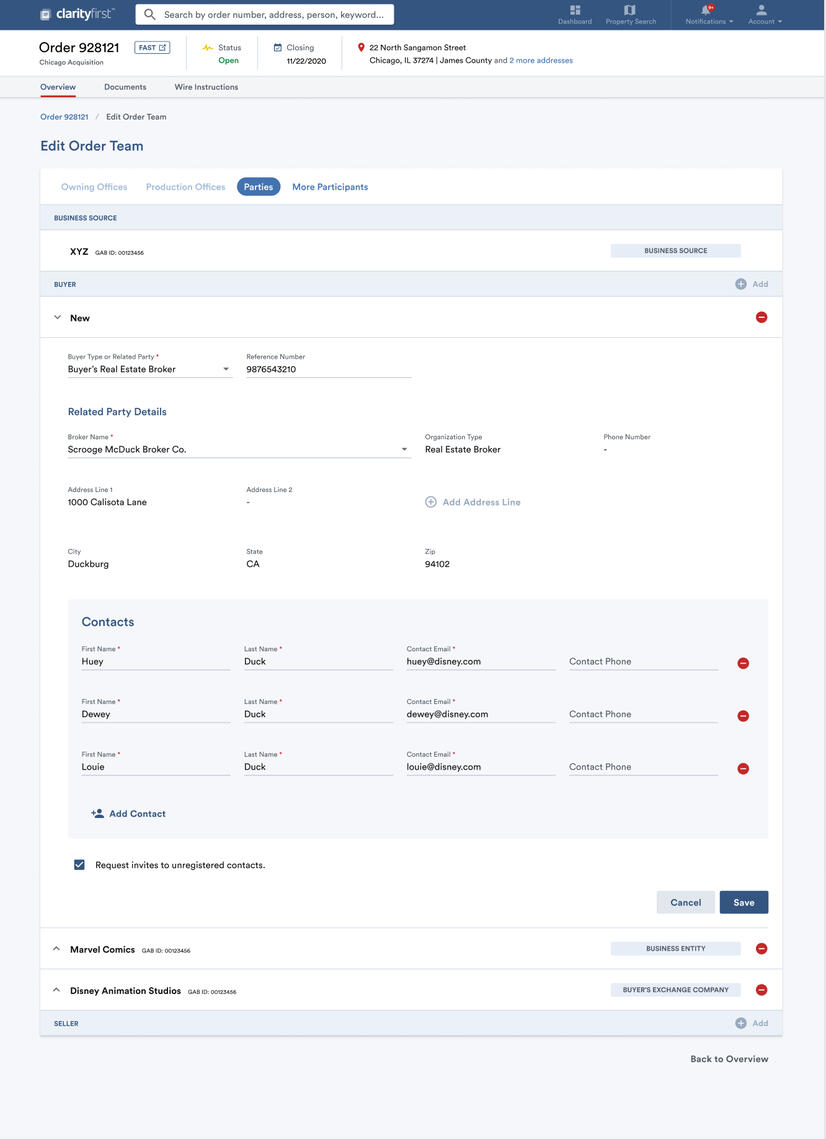Open Buyer Type or Related Party dropdown
Viewport: 826px width, 1139px height.
[x=226, y=370]
